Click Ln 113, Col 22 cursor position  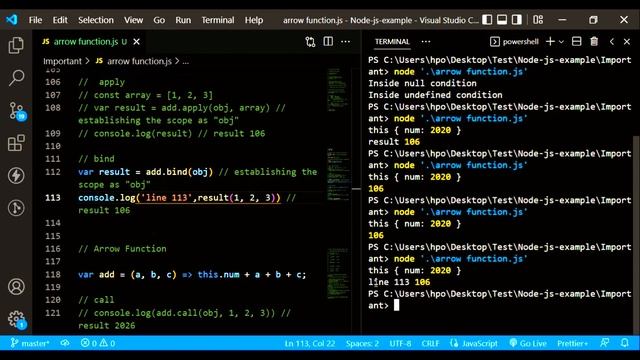(x=310, y=344)
